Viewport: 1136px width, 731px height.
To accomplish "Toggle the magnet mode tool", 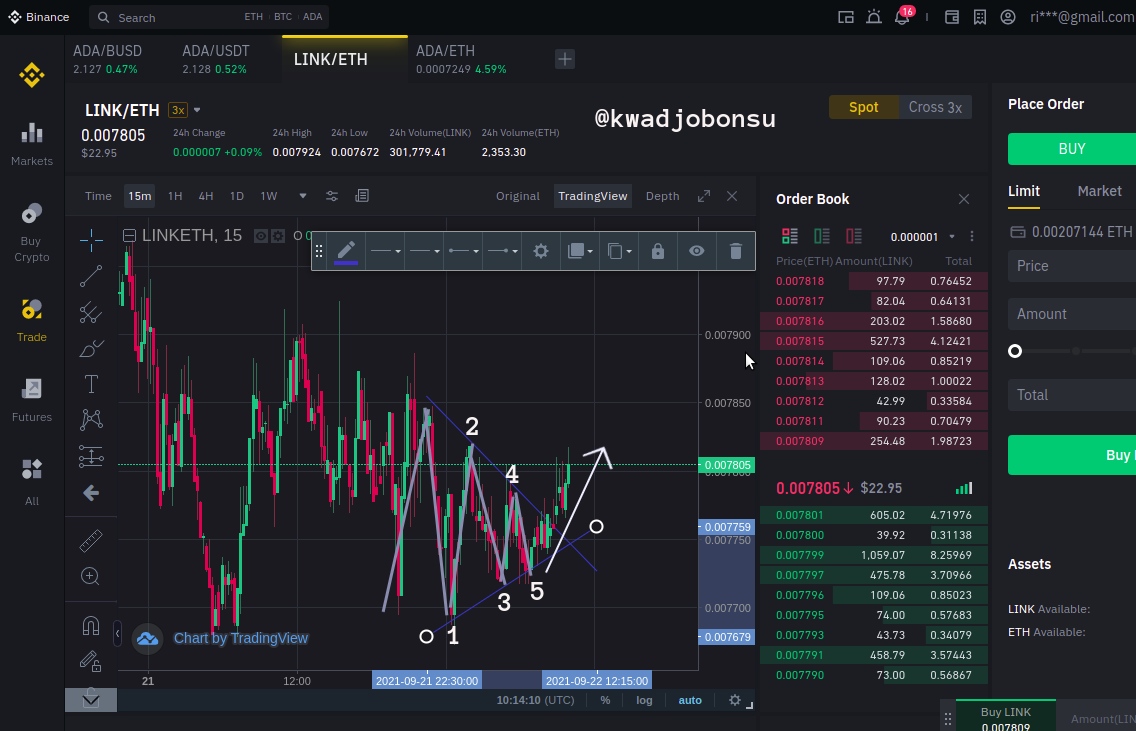I will pos(91,625).
